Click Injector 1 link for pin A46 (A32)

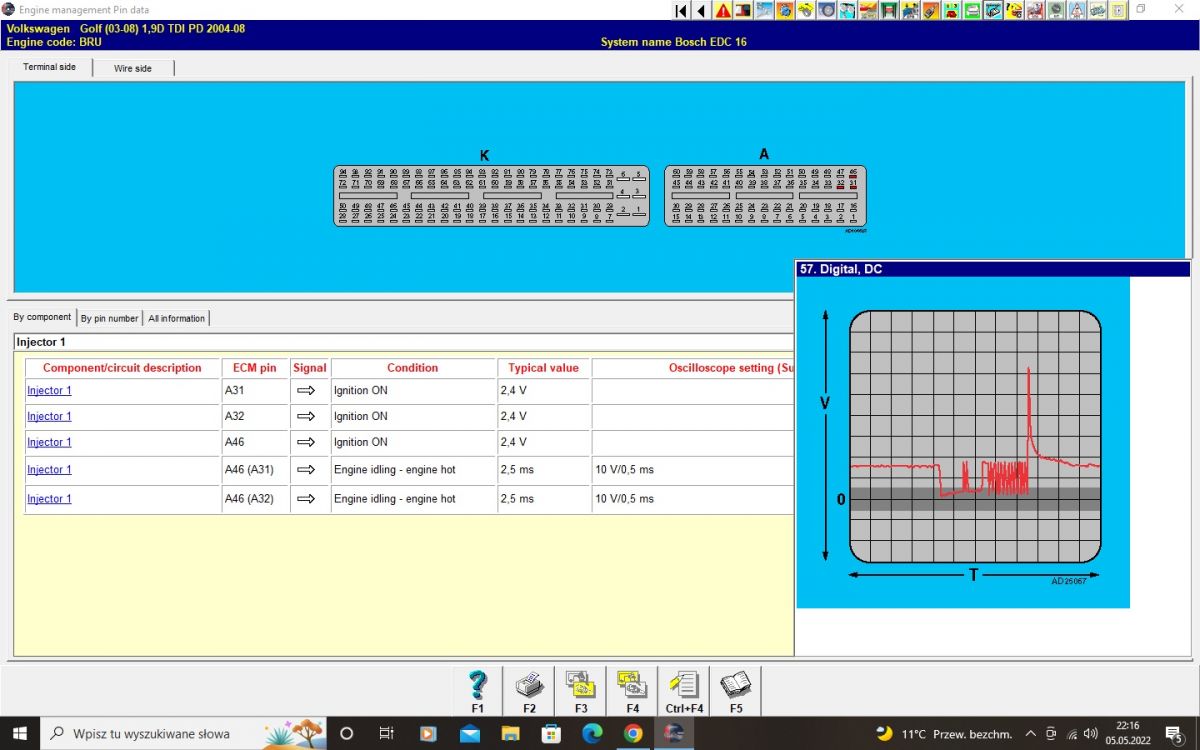[x=49, y=499]
